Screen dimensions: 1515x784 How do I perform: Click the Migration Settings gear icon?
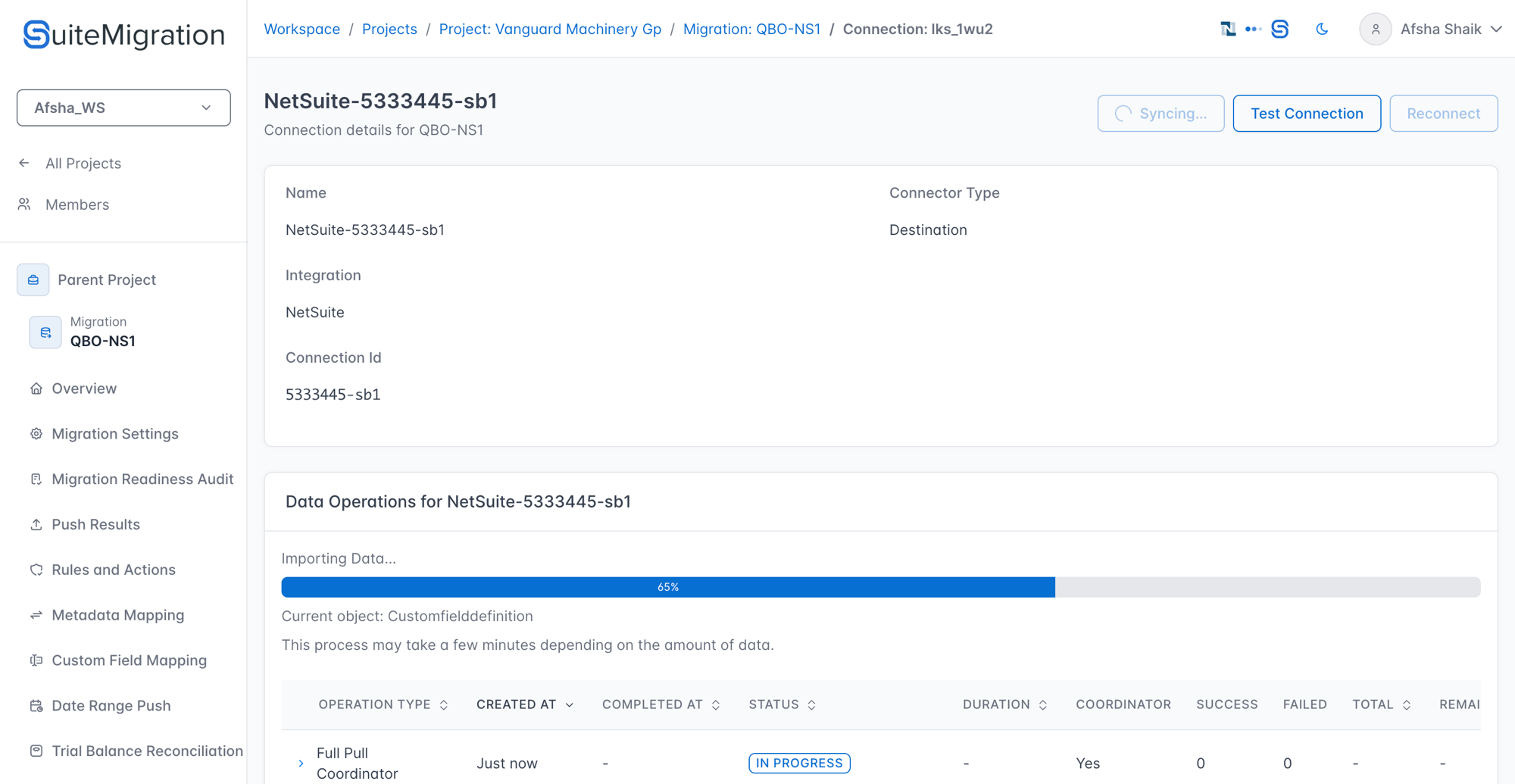pos(36,434)
